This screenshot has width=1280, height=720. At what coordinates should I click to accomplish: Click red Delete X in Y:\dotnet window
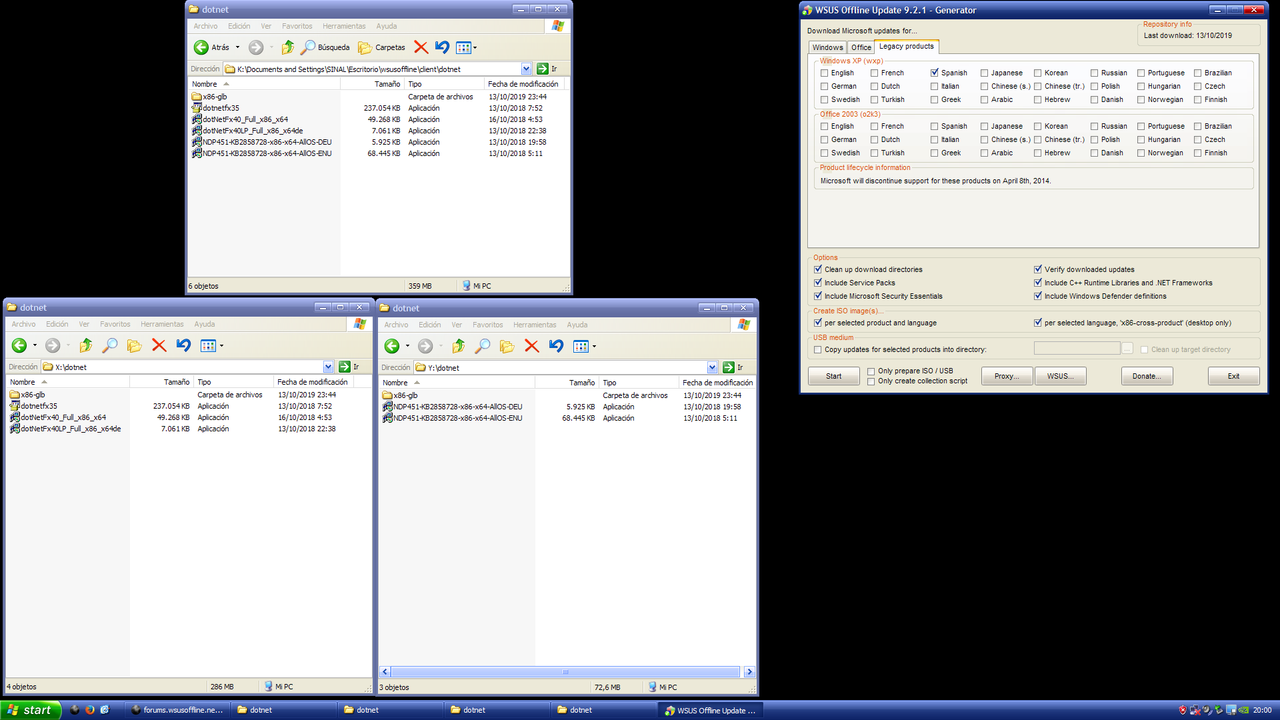(532, 346)
